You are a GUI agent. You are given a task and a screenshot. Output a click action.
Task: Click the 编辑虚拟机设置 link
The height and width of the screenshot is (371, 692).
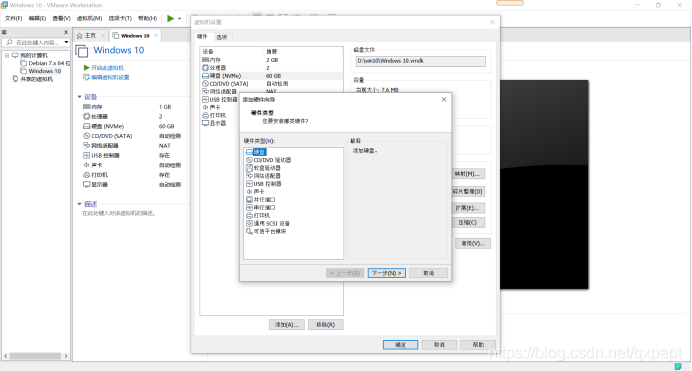pos(110,77)
